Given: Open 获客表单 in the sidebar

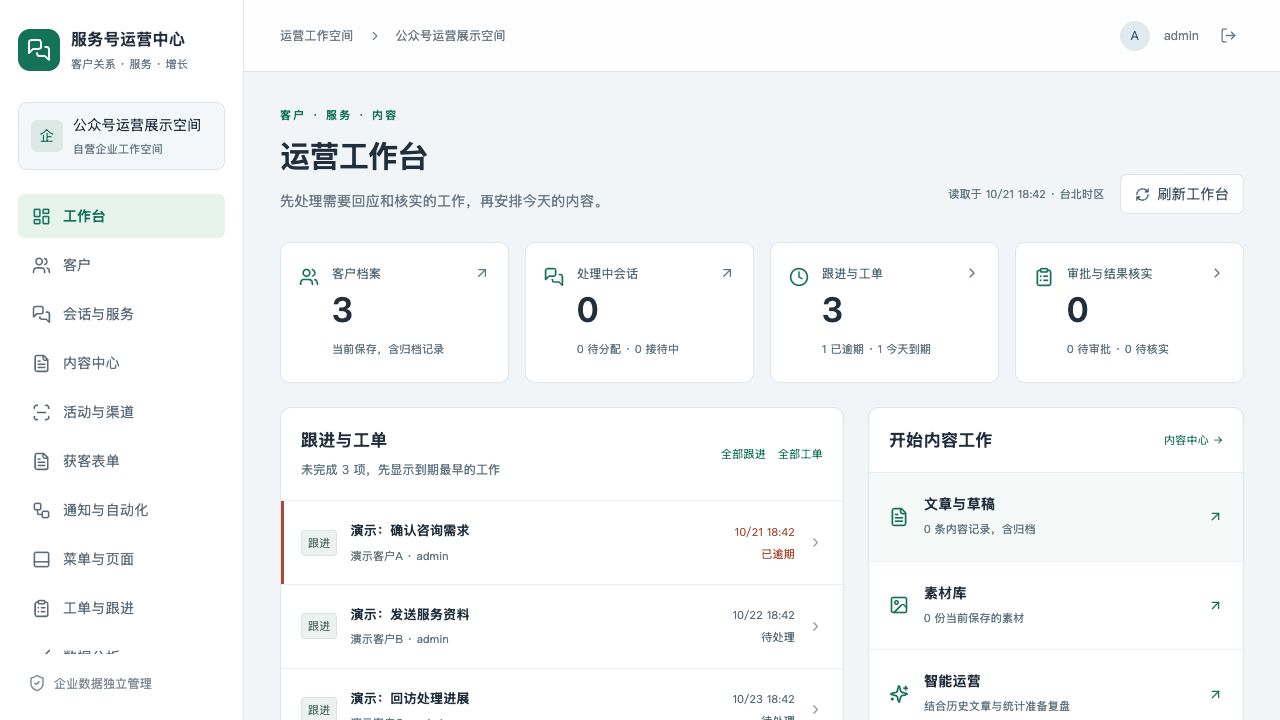Looking at the screenshot, I should pyautogui.click(x=121, y=461).
